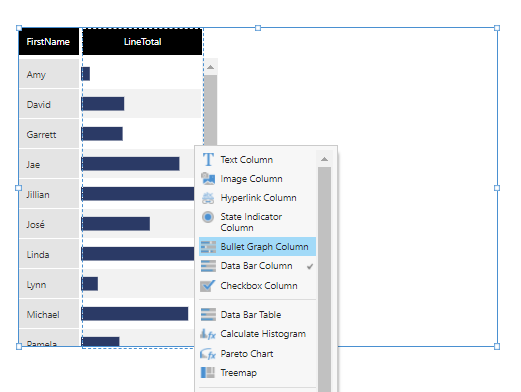Select the LineTotal column header
The image size is (521, 392).
coord(142,42)
